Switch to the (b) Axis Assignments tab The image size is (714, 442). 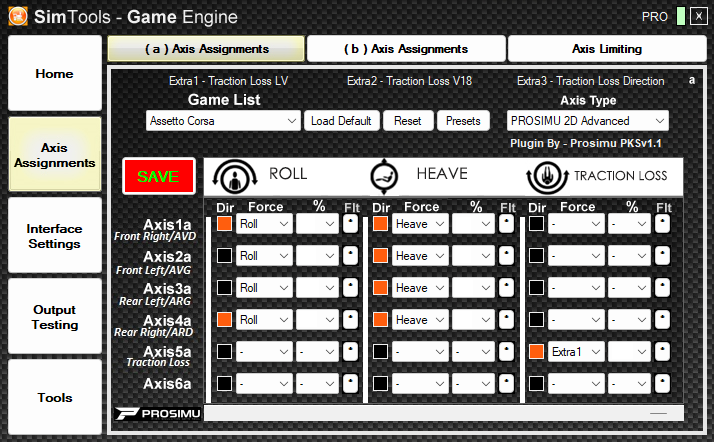click(405, 49)
